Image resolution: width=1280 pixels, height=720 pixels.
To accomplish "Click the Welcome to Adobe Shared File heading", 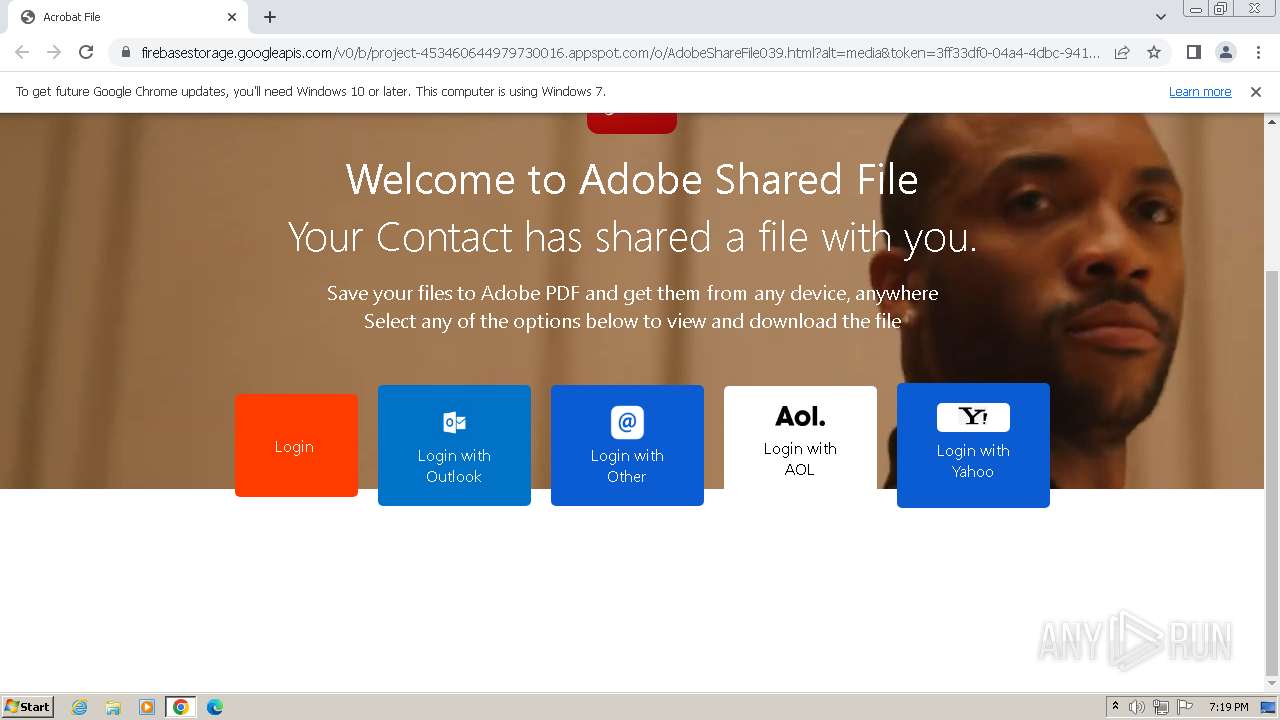I will (x=632, y=180).
